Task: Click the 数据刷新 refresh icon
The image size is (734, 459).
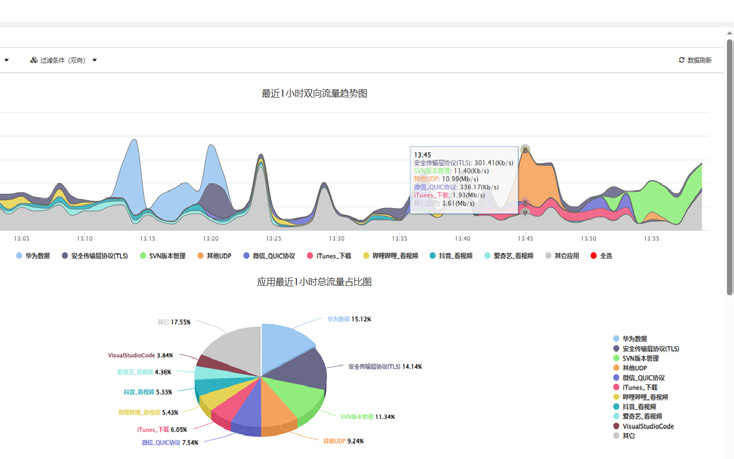Action: click(x=682, y=60)
